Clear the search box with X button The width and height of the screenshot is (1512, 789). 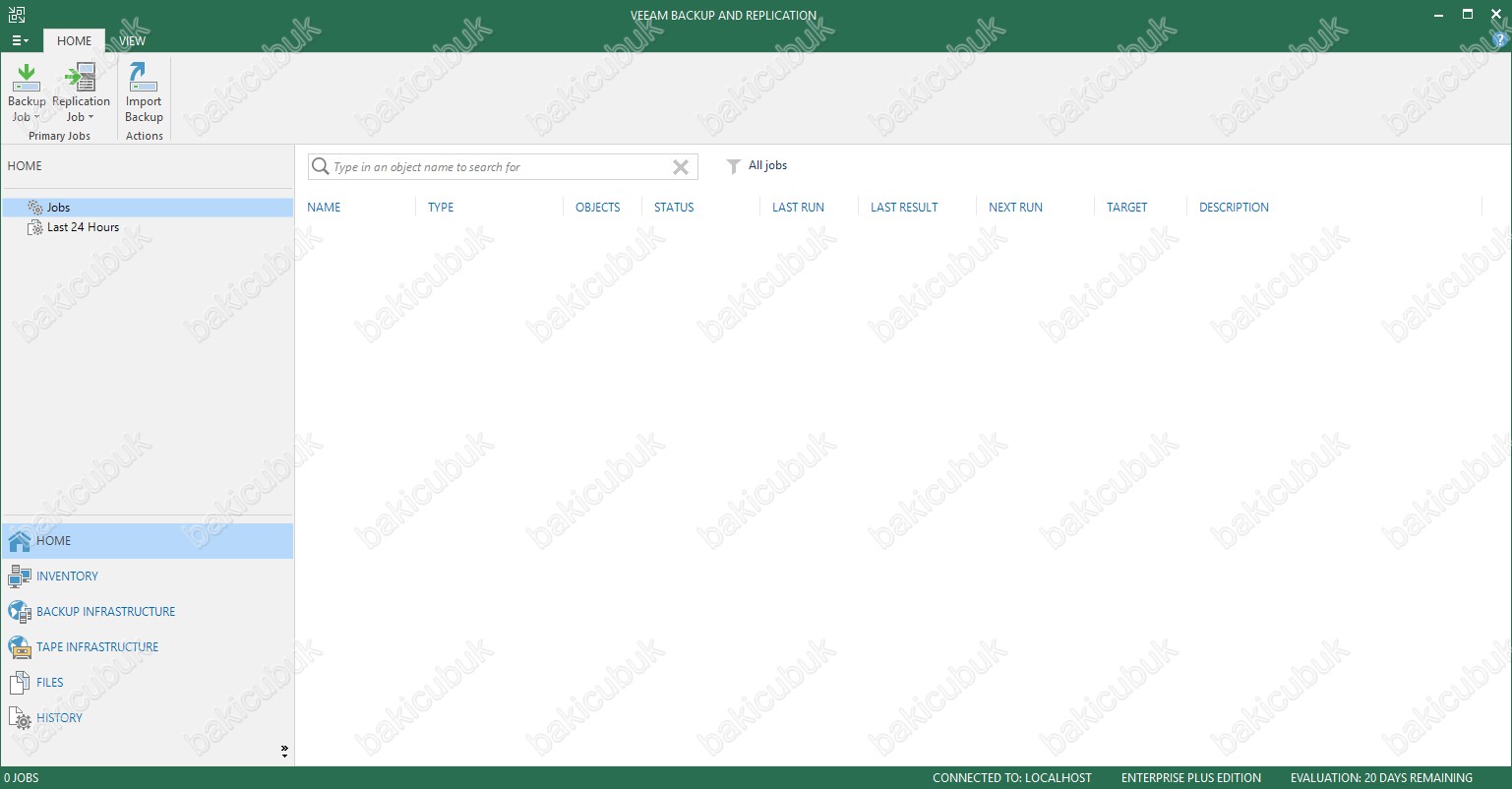(680, 167)
